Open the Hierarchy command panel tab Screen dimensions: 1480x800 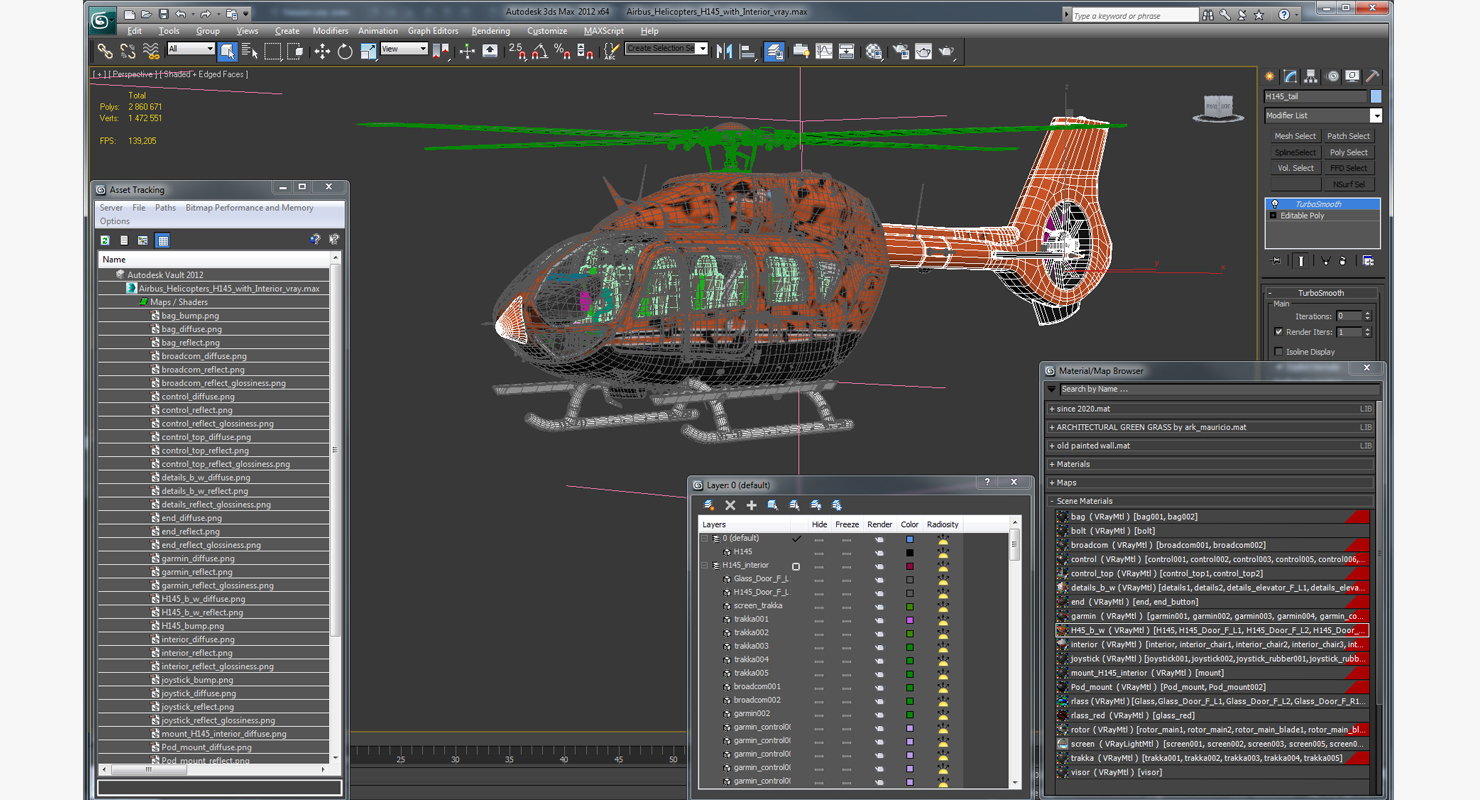coord(1311,76)
